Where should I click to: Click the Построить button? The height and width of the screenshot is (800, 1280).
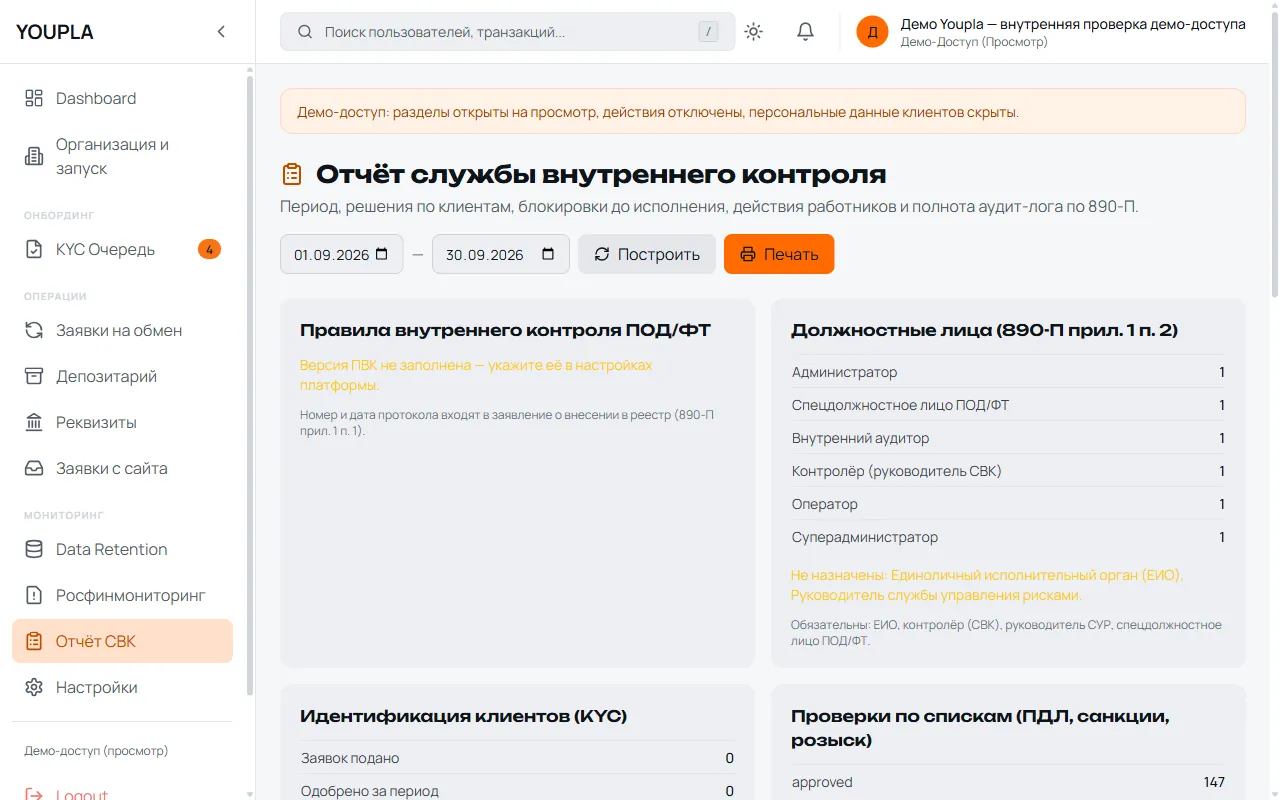pos(647,254)
